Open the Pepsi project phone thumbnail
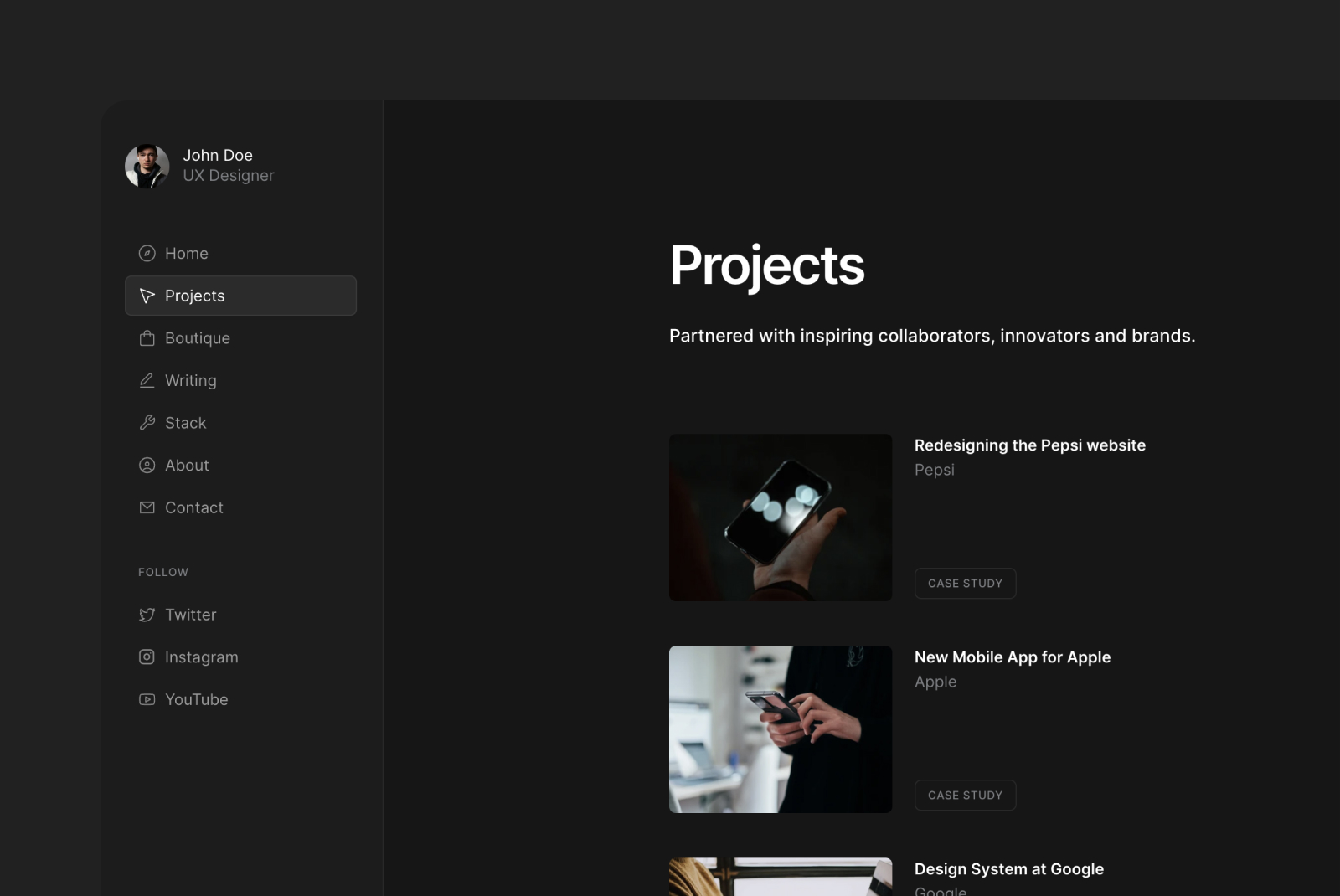 781,518
